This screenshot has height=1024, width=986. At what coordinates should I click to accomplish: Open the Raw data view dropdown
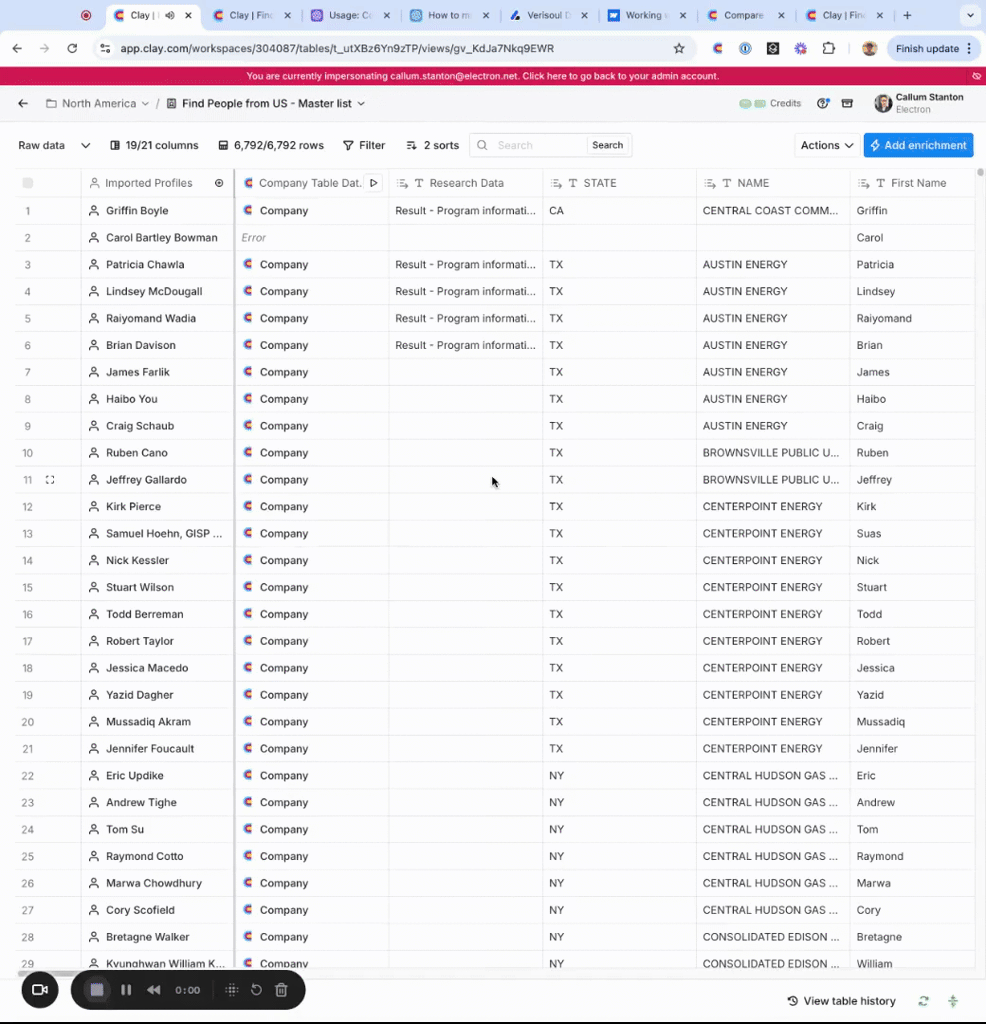54,145
